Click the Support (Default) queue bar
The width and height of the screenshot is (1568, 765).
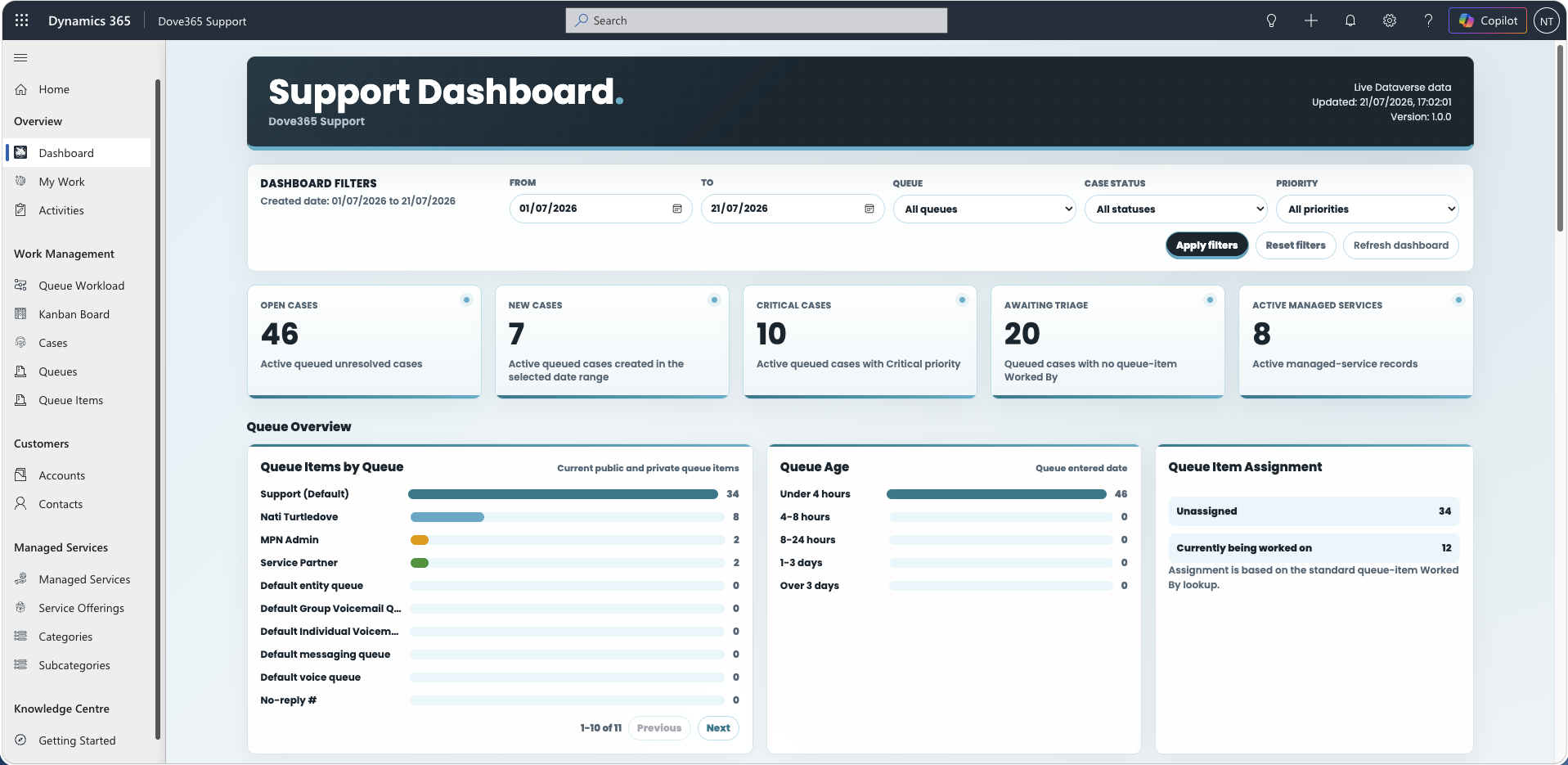(564, 494)
